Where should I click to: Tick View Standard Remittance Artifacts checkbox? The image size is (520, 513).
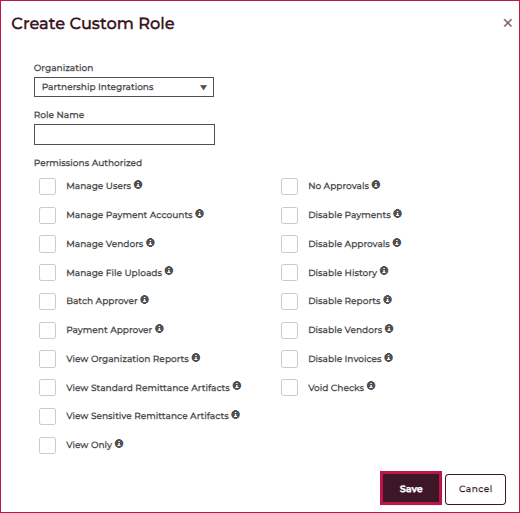coord(47,387)
